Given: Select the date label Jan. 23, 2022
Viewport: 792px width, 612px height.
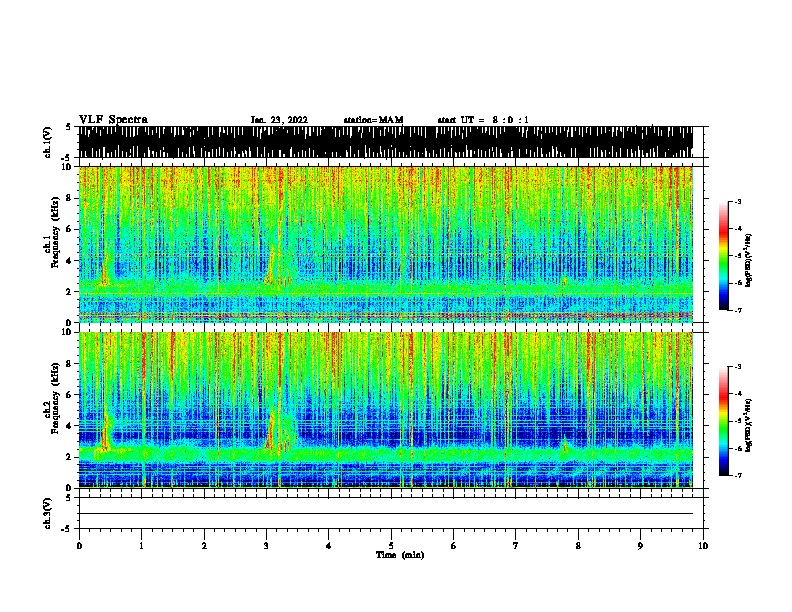Looking at the screenshot, I should (279, 120).
